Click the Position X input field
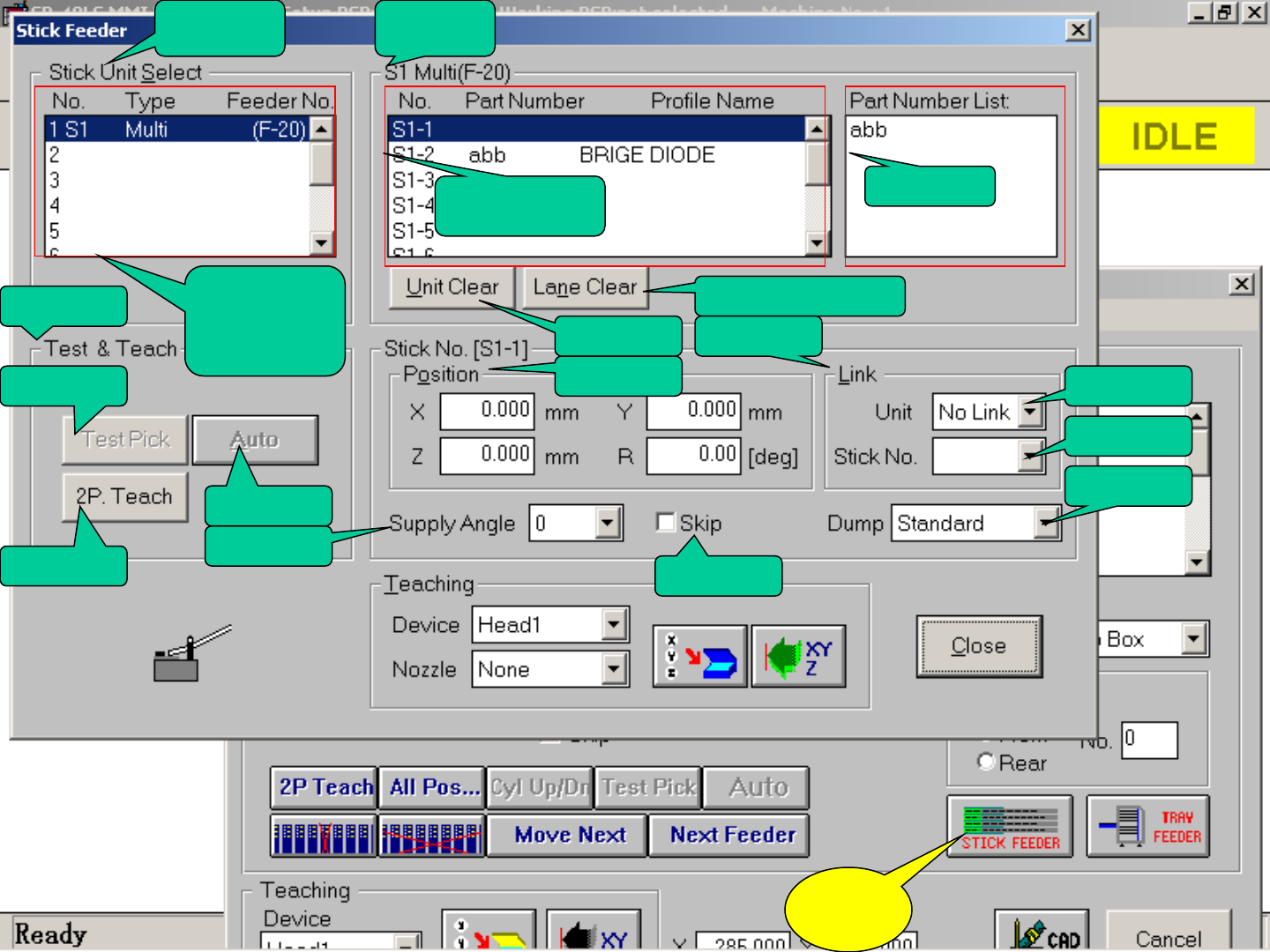Viewport: 1270px width, 952px height. tap(487, 411)
